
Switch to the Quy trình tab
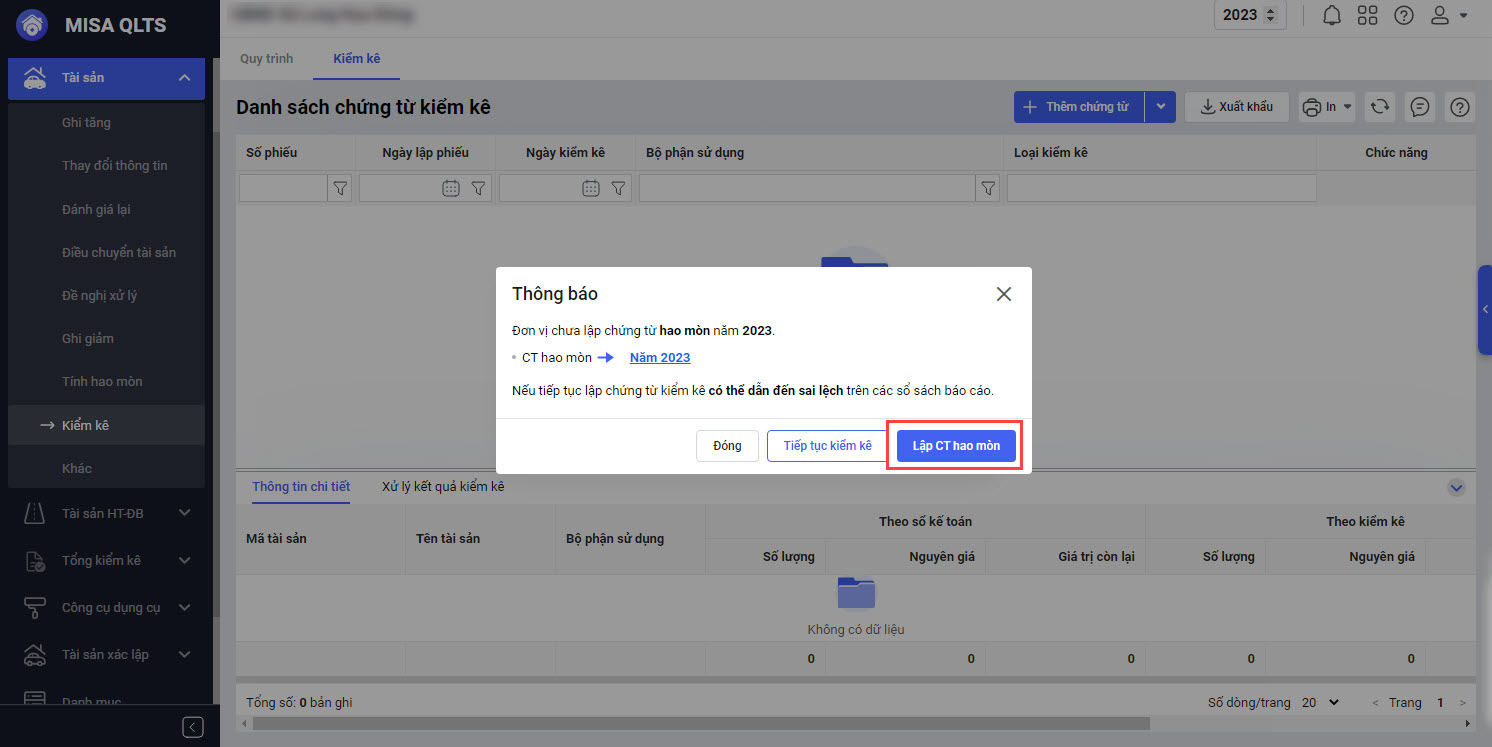click(266, 59)
